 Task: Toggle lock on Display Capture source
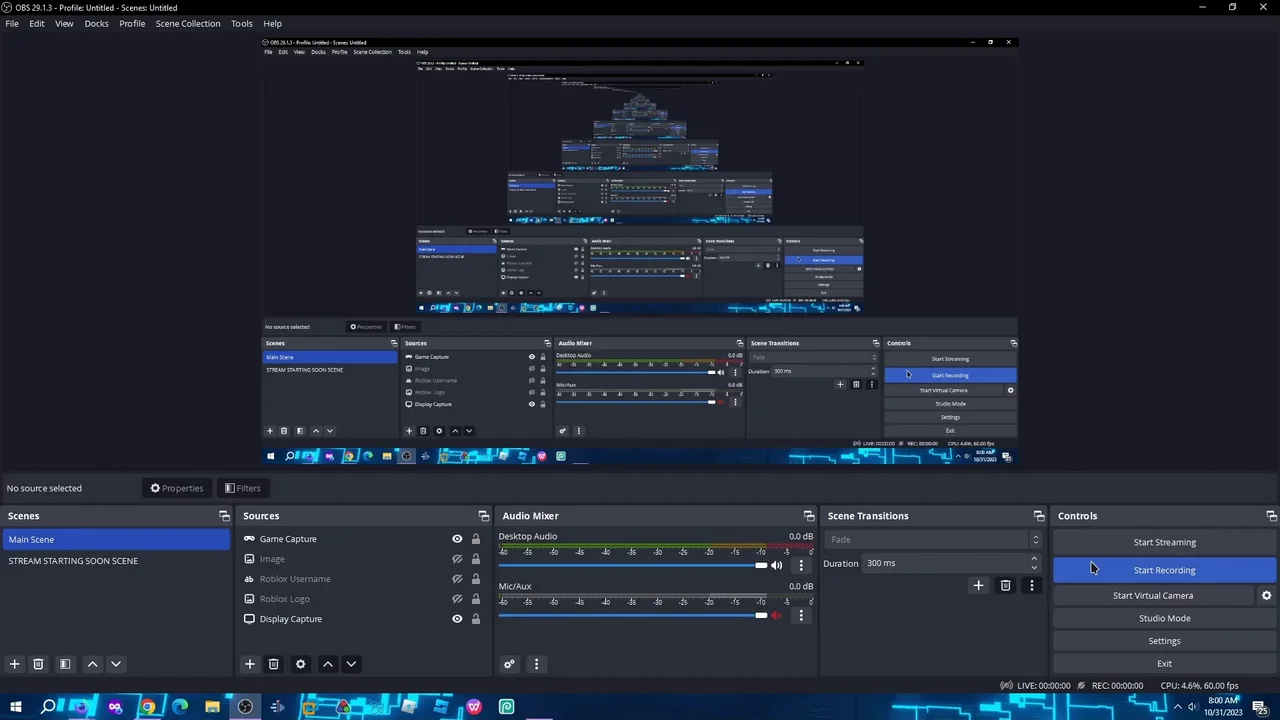[x=476, y=619]
